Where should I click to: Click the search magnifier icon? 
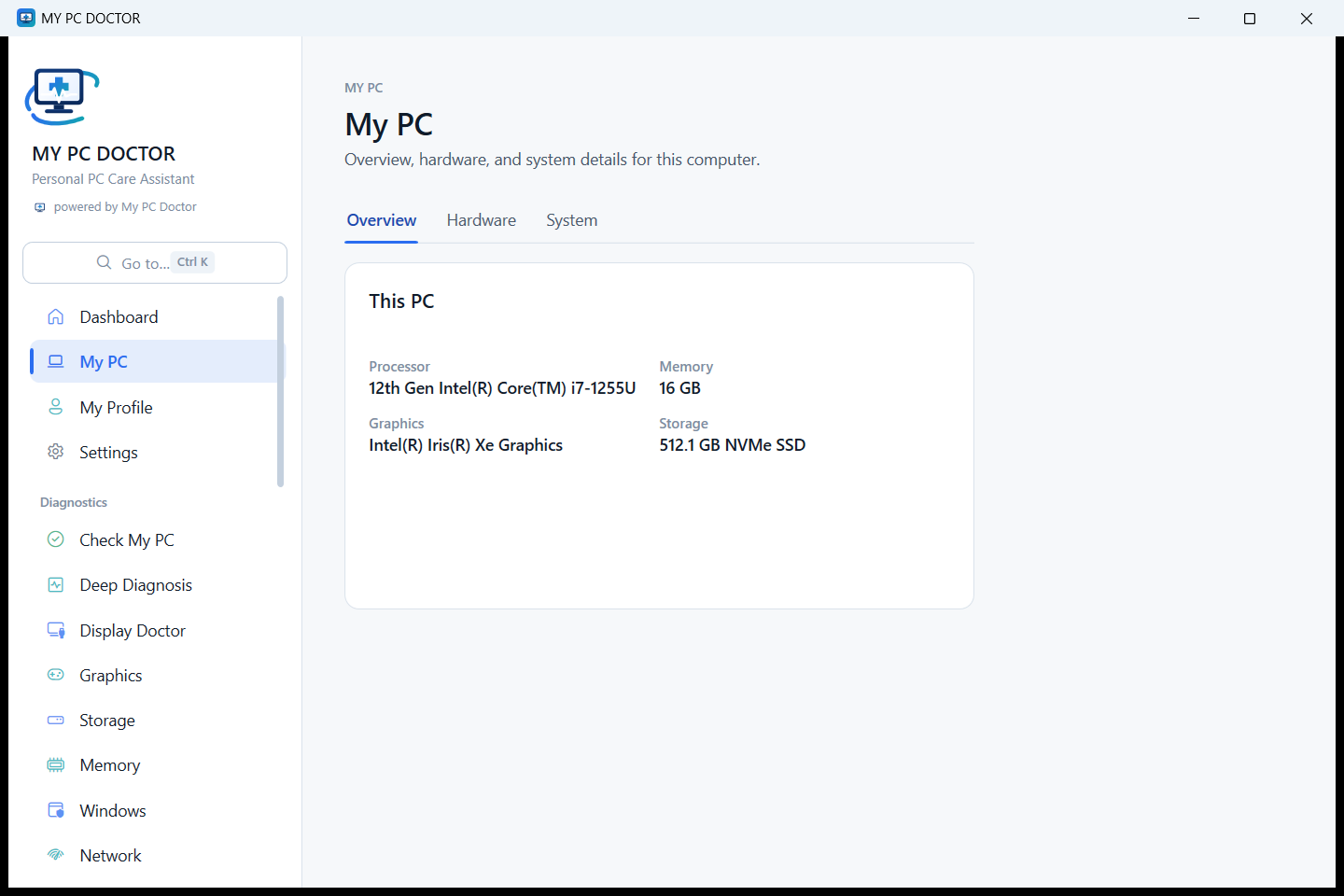click(105, 262)
